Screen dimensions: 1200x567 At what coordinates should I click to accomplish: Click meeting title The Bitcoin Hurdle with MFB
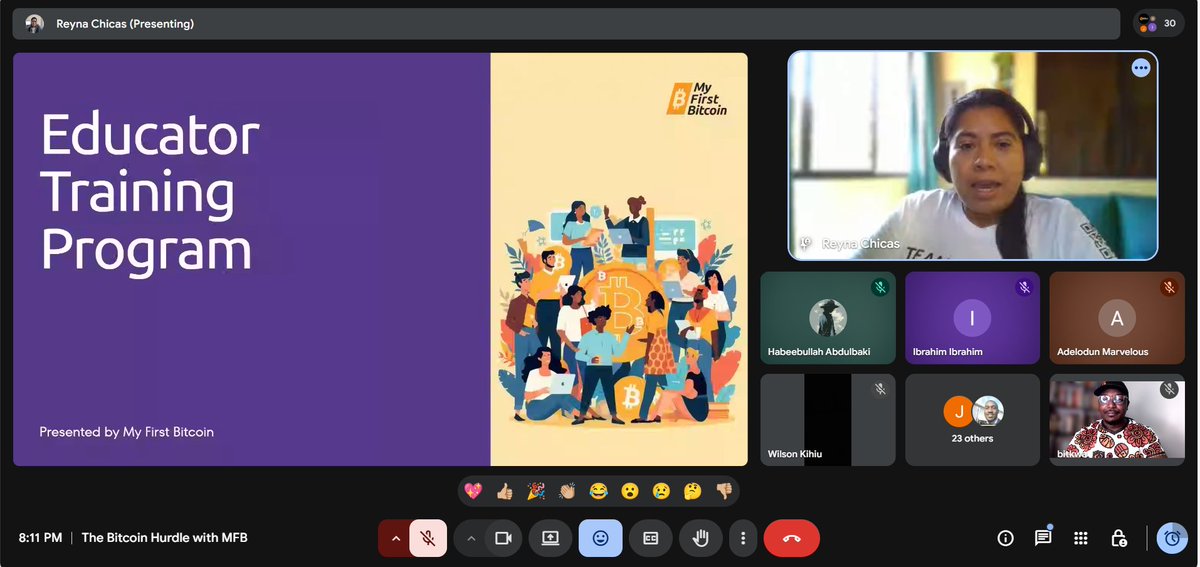pos(165,538)
